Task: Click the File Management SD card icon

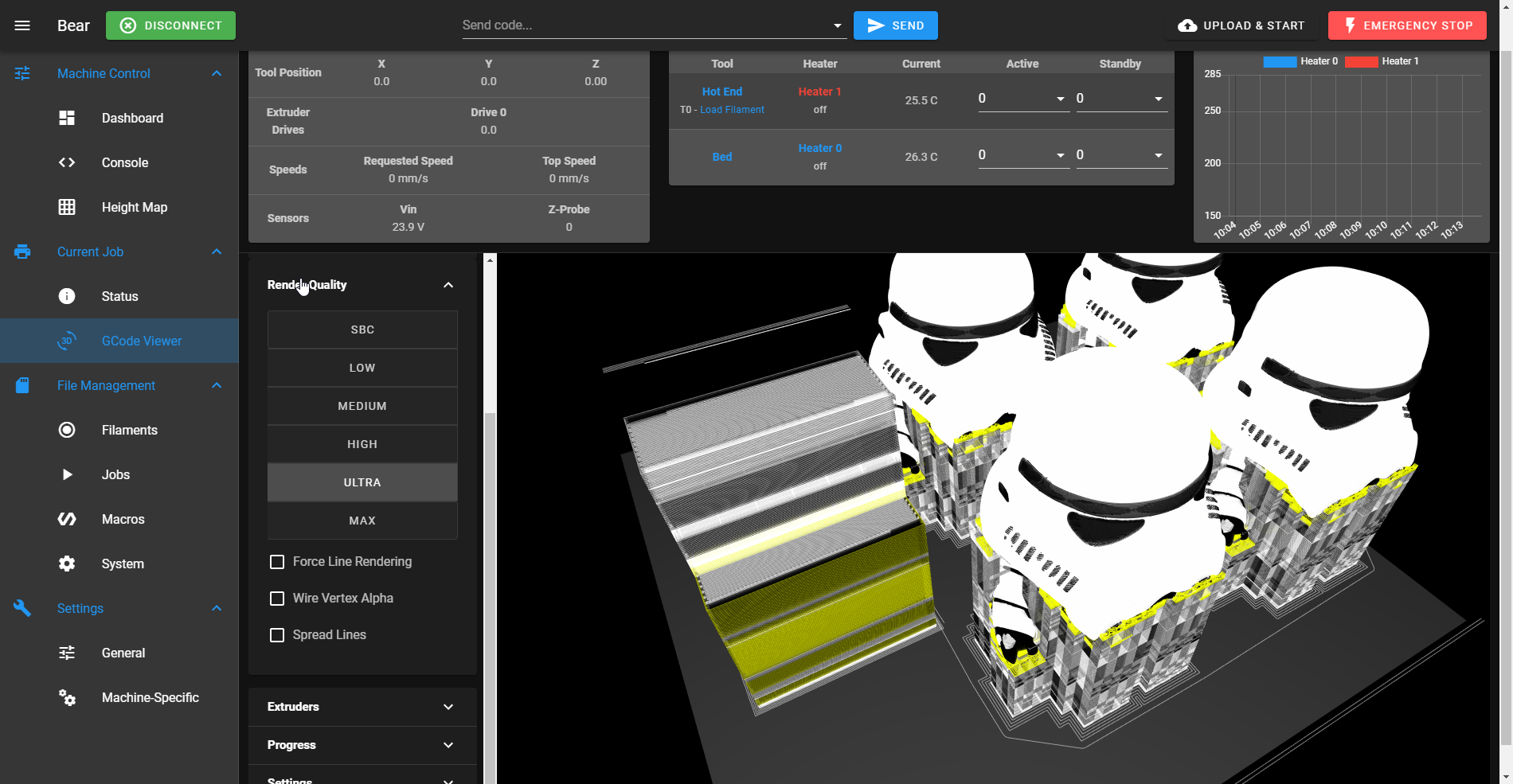Action: (x=22, y=385)
